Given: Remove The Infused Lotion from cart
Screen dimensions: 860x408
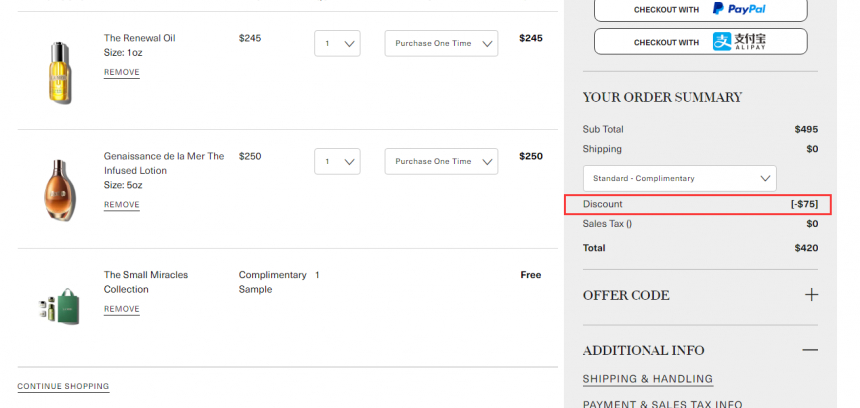Looking at the screenshot, I should [x=122, y=205].
